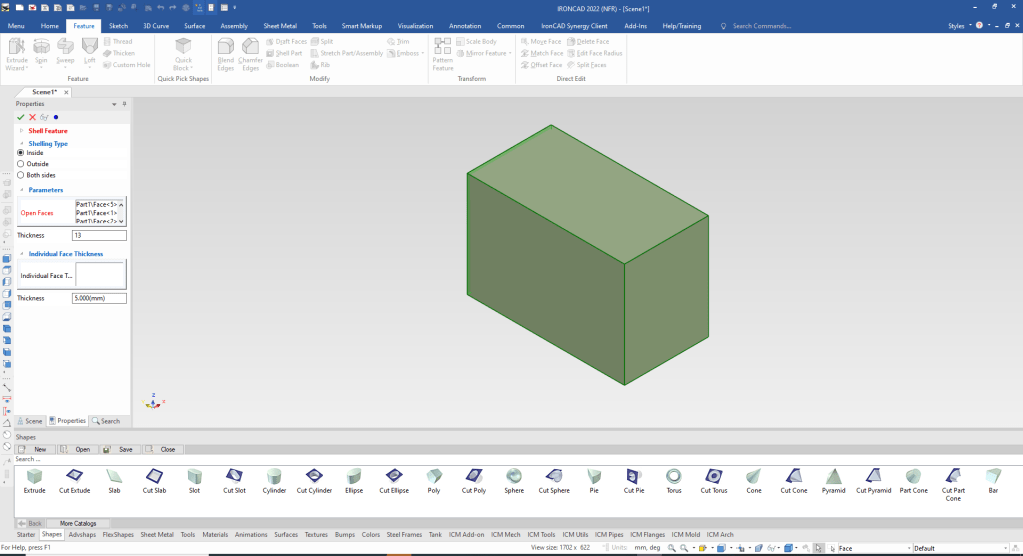Cancel the shell feature with red X
Image resolution: width=1023 pixels, height=556 pixels.
point(32,117)
